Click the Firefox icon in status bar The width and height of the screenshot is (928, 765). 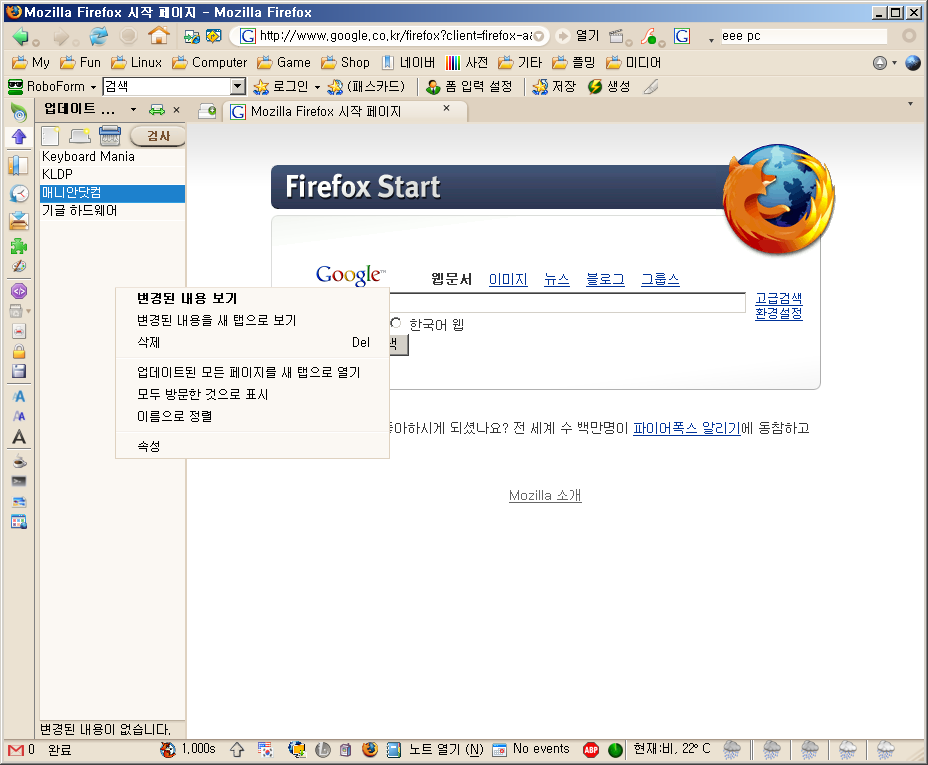pyautogui.click(x=370, y=750)
